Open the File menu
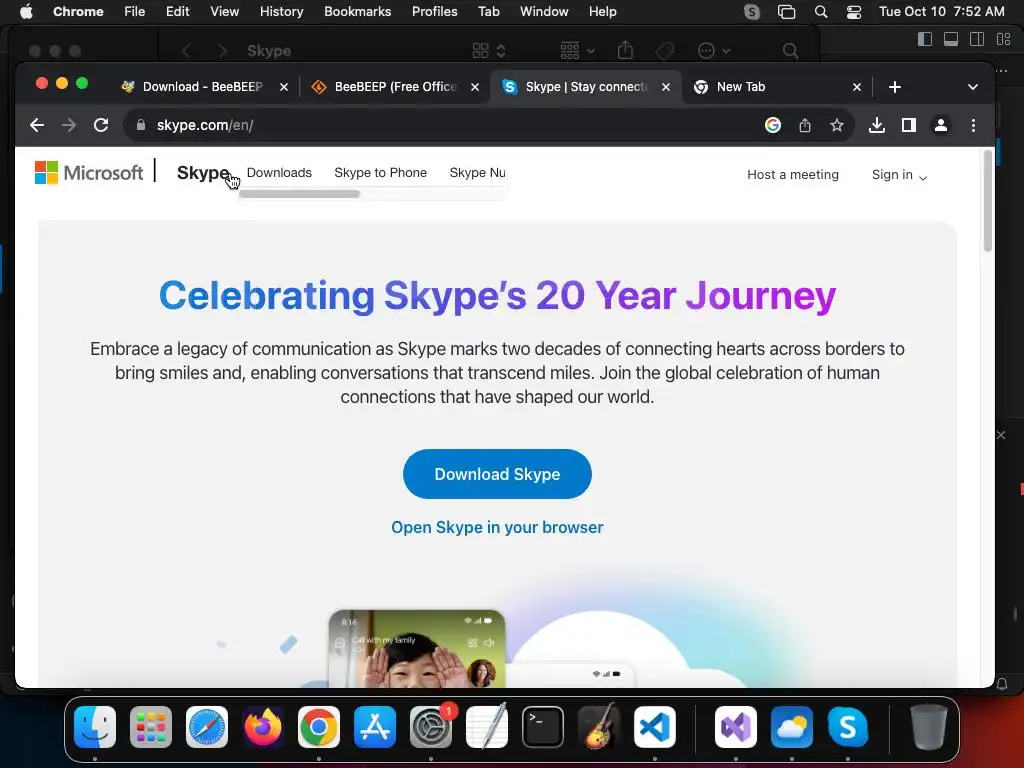This screenshot has width=1024, height=768. 135,12
